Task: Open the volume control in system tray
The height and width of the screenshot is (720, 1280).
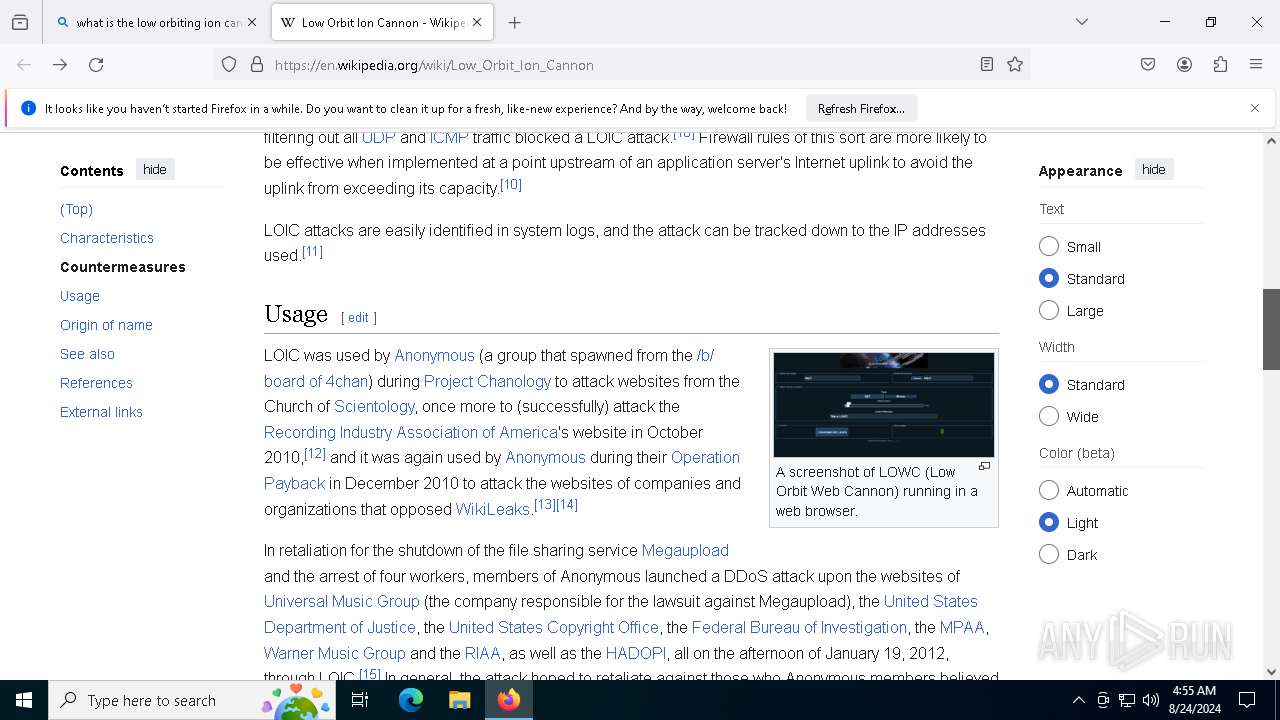Action: (x=1151, y=700)
